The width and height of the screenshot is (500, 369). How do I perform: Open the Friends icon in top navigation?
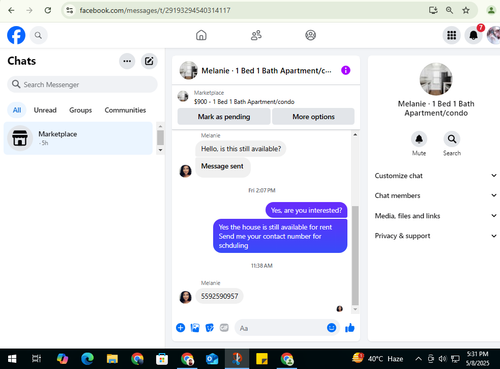256,35
